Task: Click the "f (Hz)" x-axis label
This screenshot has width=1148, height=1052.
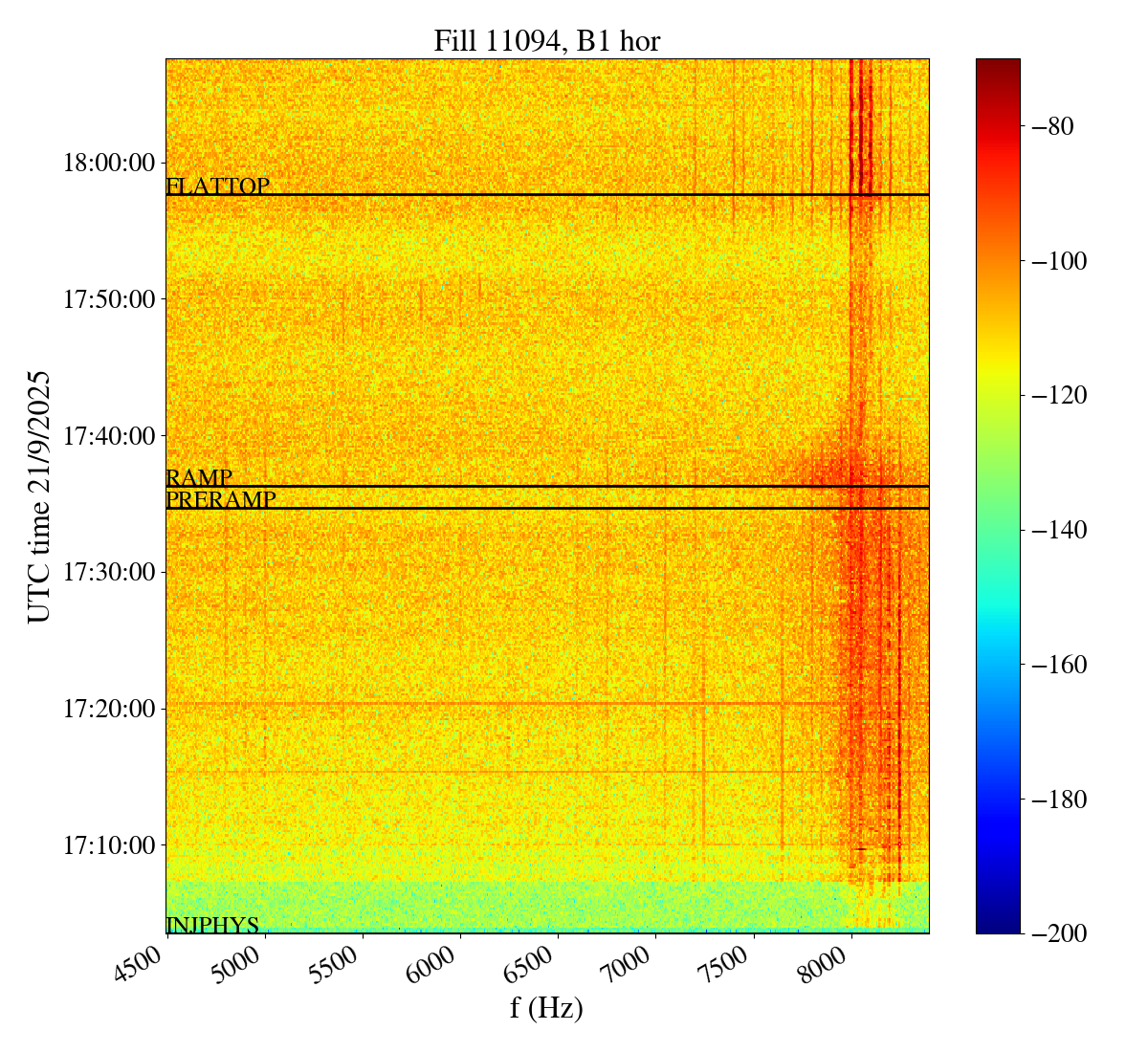Action: 546,1008
